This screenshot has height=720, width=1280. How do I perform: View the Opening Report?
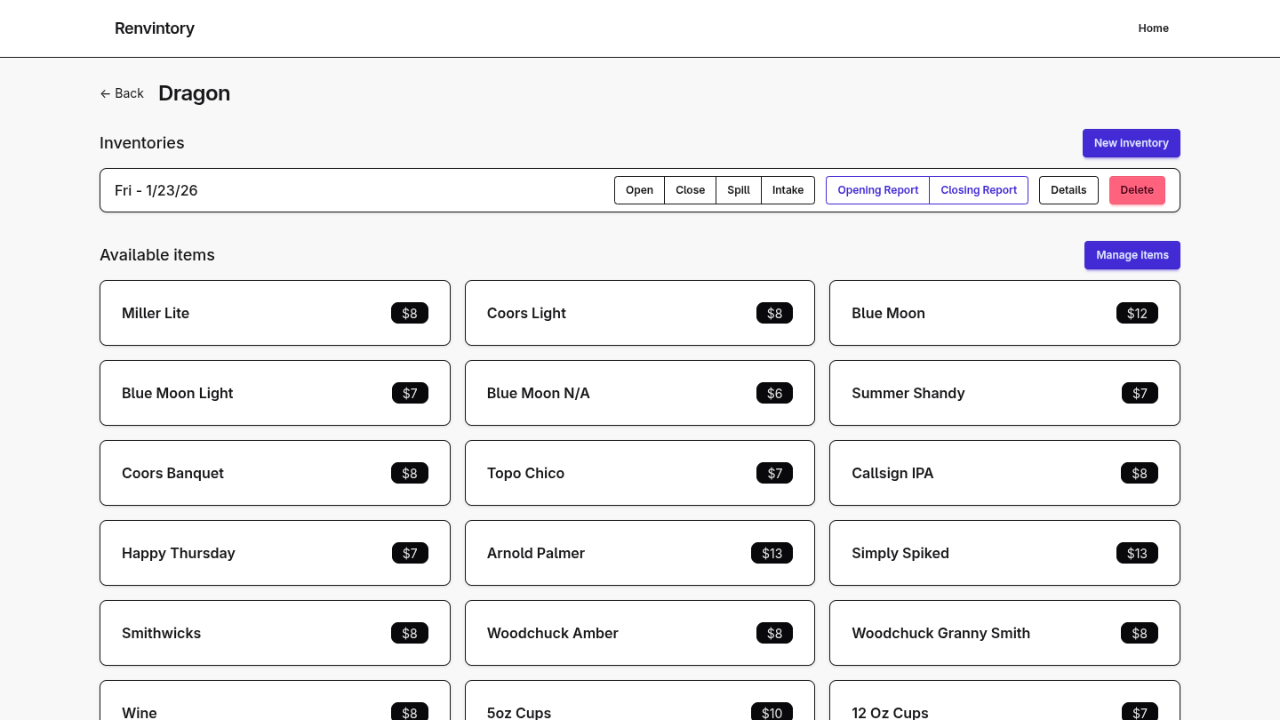coord(878,190)
